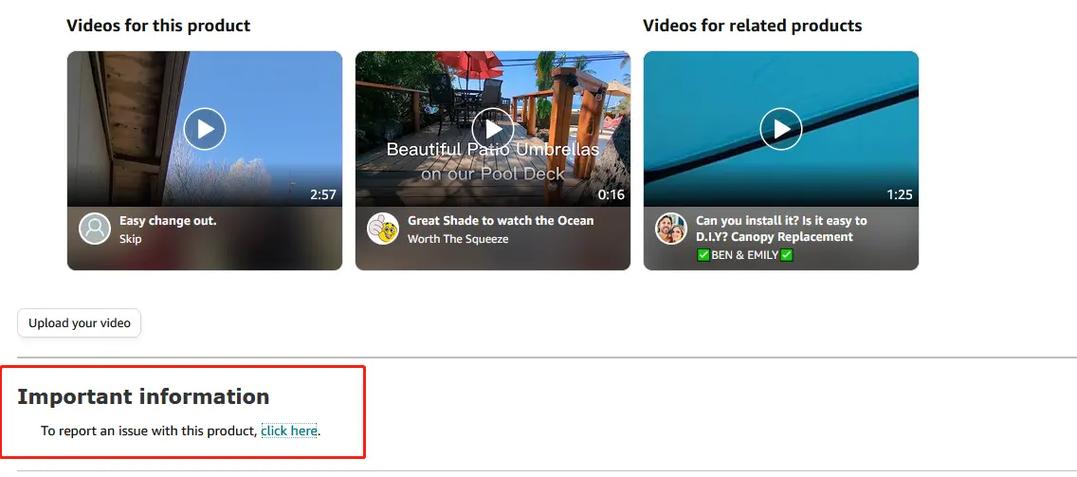
Task: Click the 2:57 duration label
Action: coord(323,195)
